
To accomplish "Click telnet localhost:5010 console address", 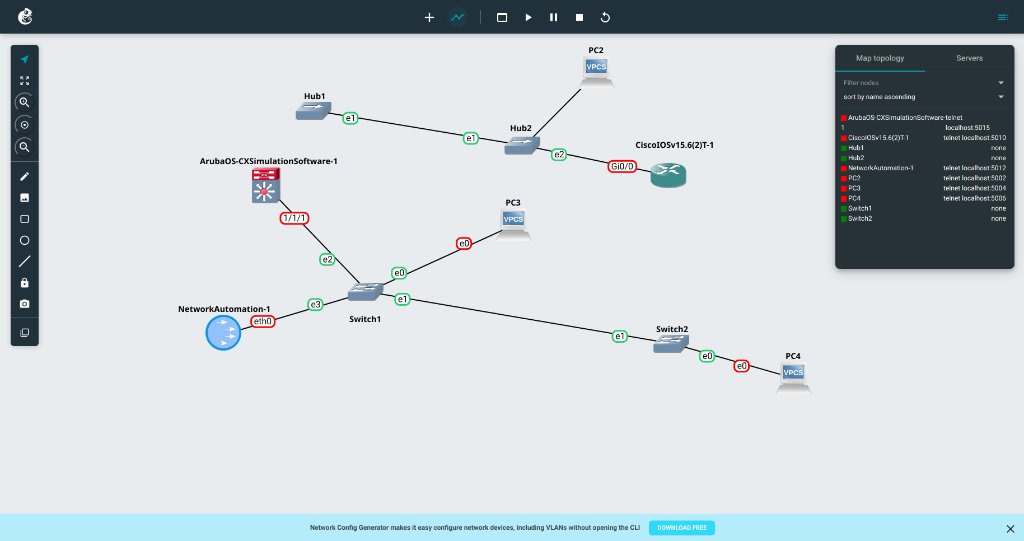I will pyautogui.click(x=974, y=138).
